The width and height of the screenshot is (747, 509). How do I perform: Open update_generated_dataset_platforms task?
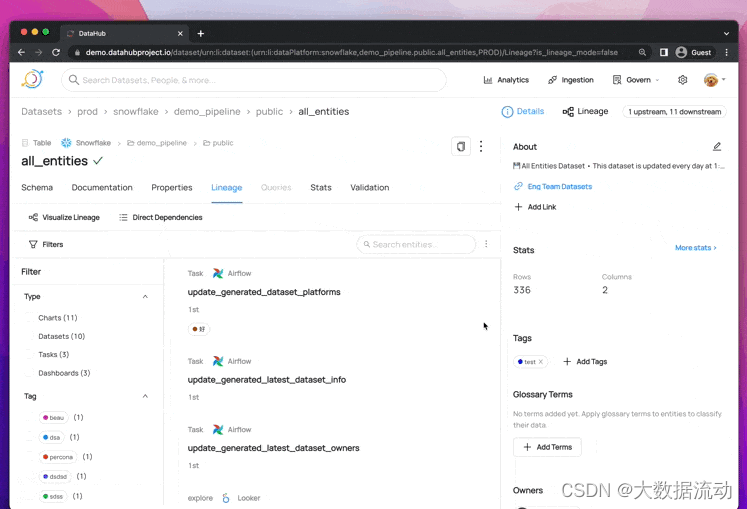(264, 292)
